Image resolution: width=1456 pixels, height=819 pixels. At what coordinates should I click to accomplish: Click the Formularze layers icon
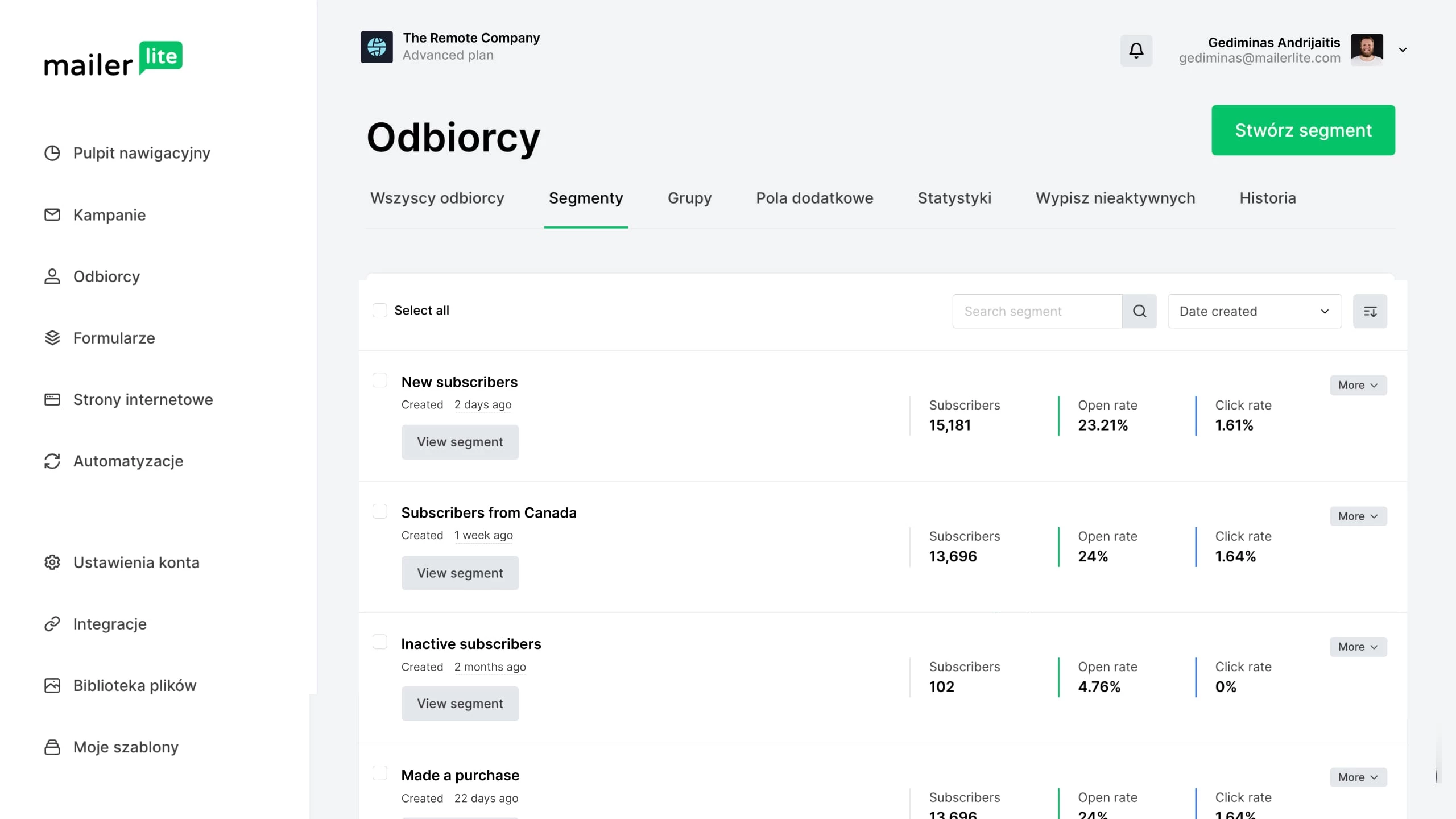(x=52, y=338)
